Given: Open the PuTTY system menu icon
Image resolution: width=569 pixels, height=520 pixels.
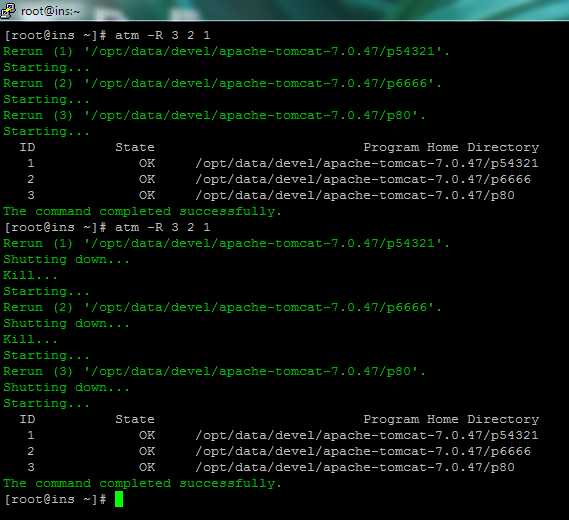Looking at the screenshot, I should (8, 10).
